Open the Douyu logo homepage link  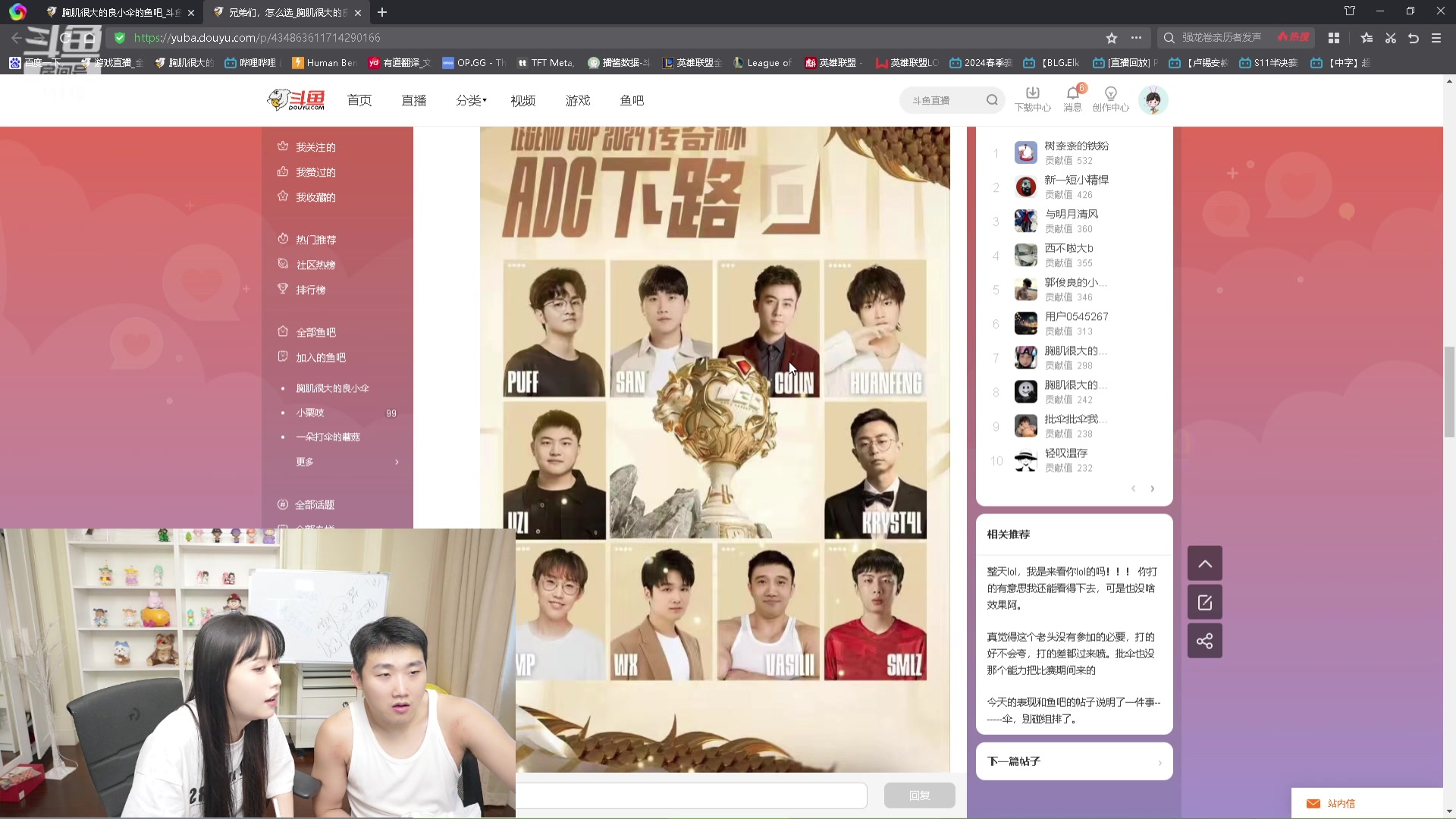(x=297, y=100)
